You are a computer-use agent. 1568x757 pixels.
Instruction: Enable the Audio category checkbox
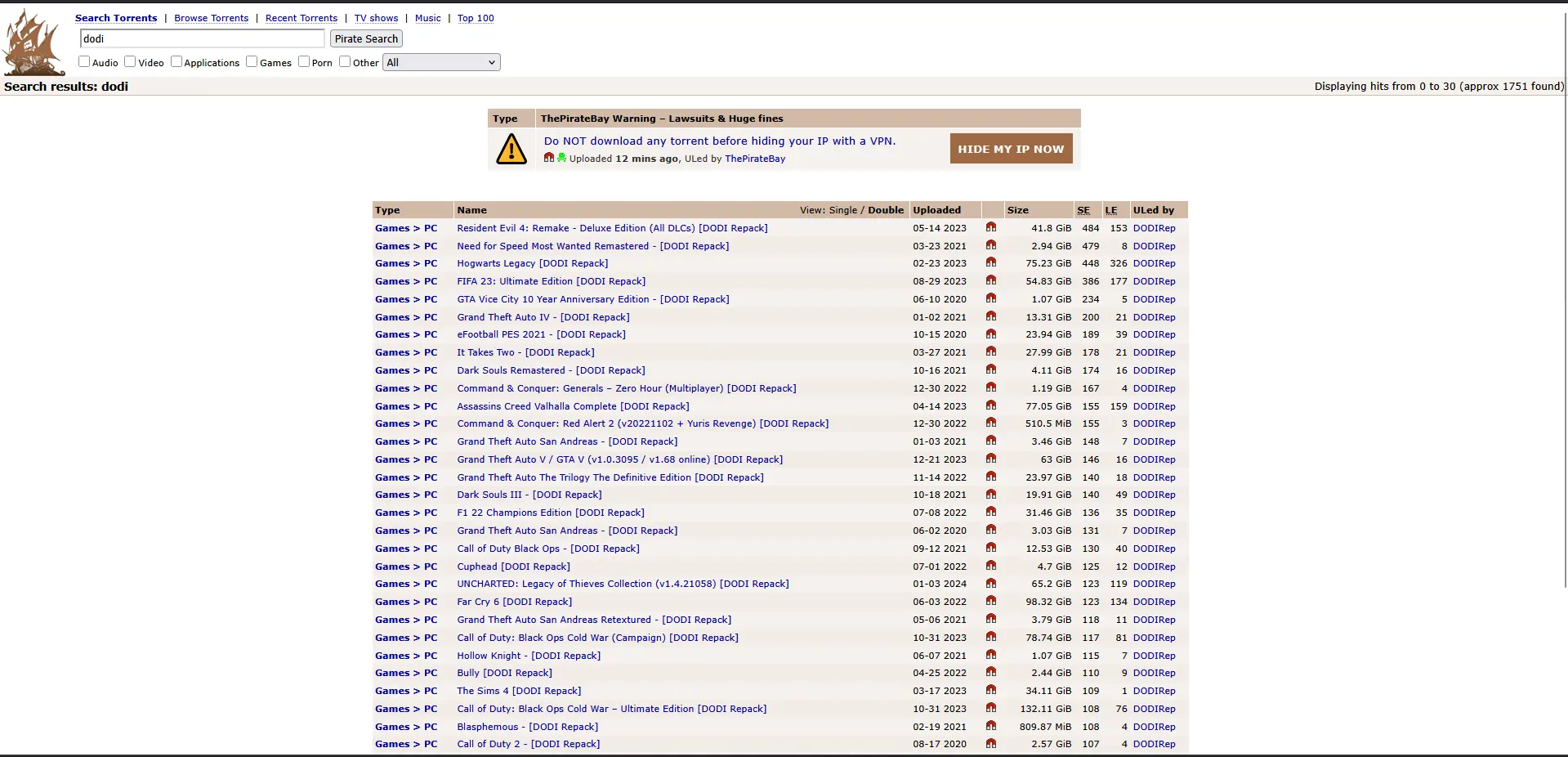click(x=84, y=61)
